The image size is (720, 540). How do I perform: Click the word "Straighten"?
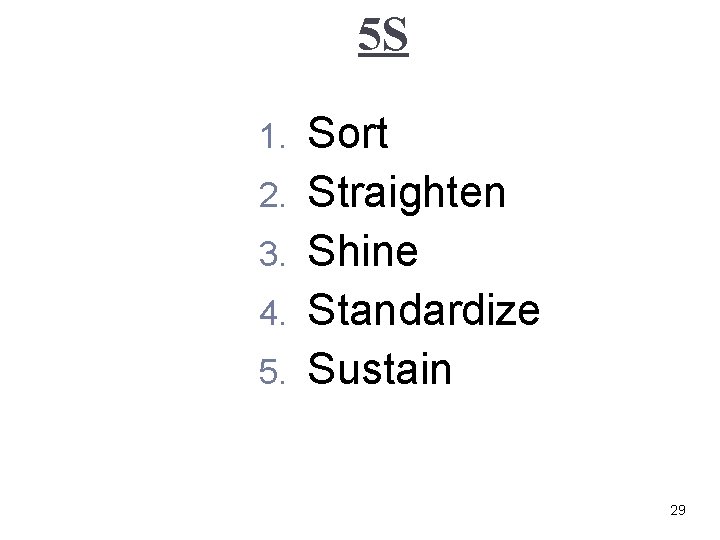pos(407,193)
